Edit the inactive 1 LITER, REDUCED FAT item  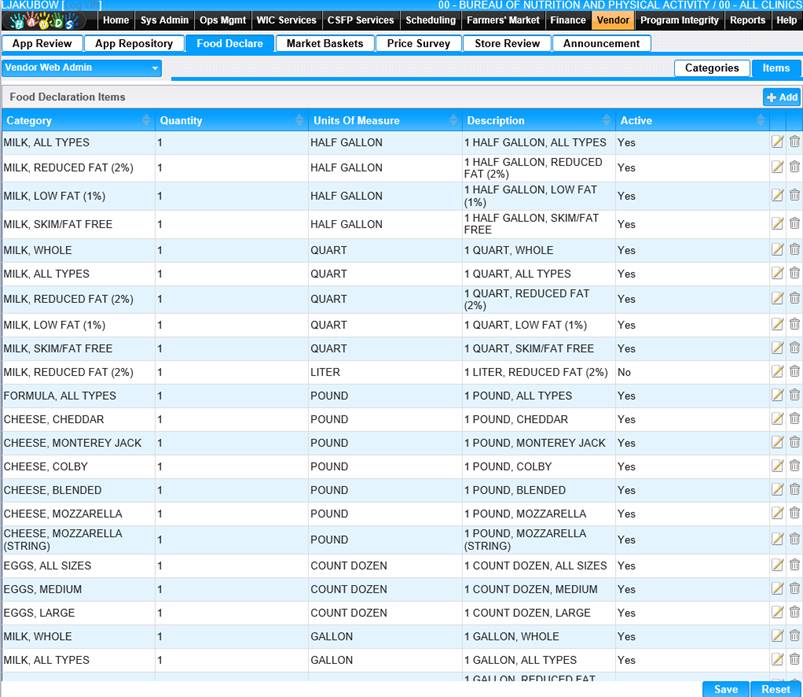pyautogui.click(x=777, y=371)
